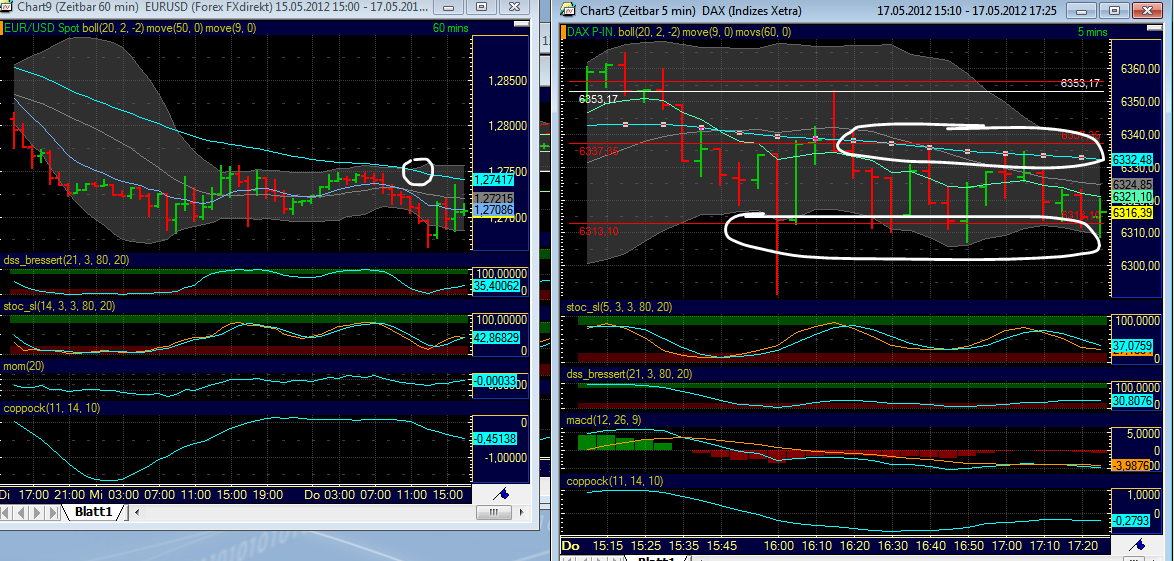The image size is (1174, 561).
Task: Click the 6321,10 green price tag
Action: coord(1132,196)
